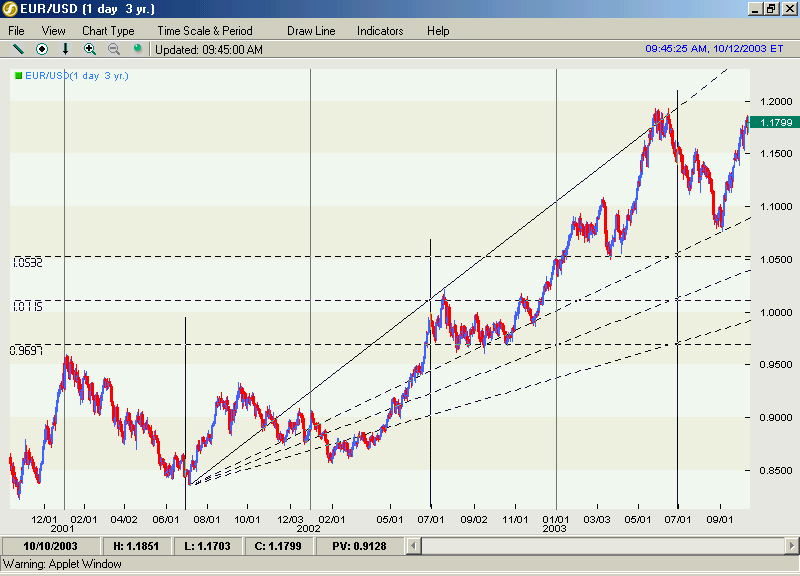Click the 1.0115 horizontal line label

coord(28,306)
